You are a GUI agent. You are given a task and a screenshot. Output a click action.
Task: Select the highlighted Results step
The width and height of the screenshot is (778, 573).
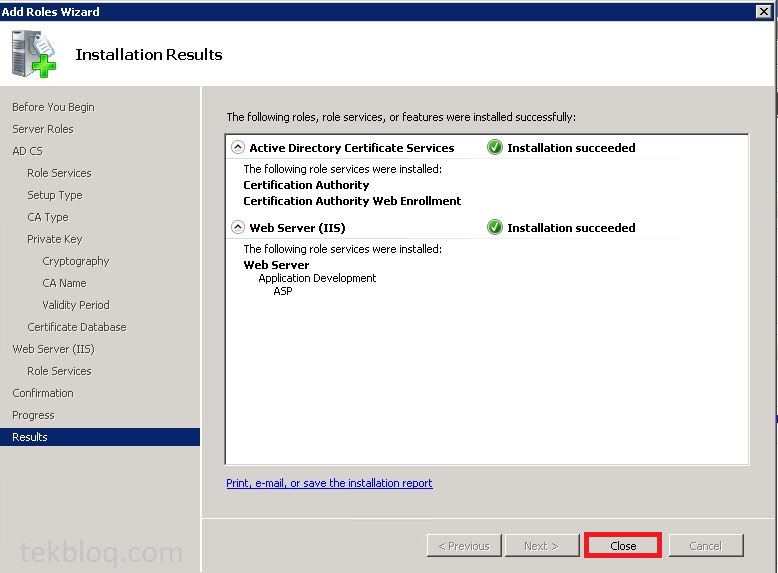tap(100, 437)
